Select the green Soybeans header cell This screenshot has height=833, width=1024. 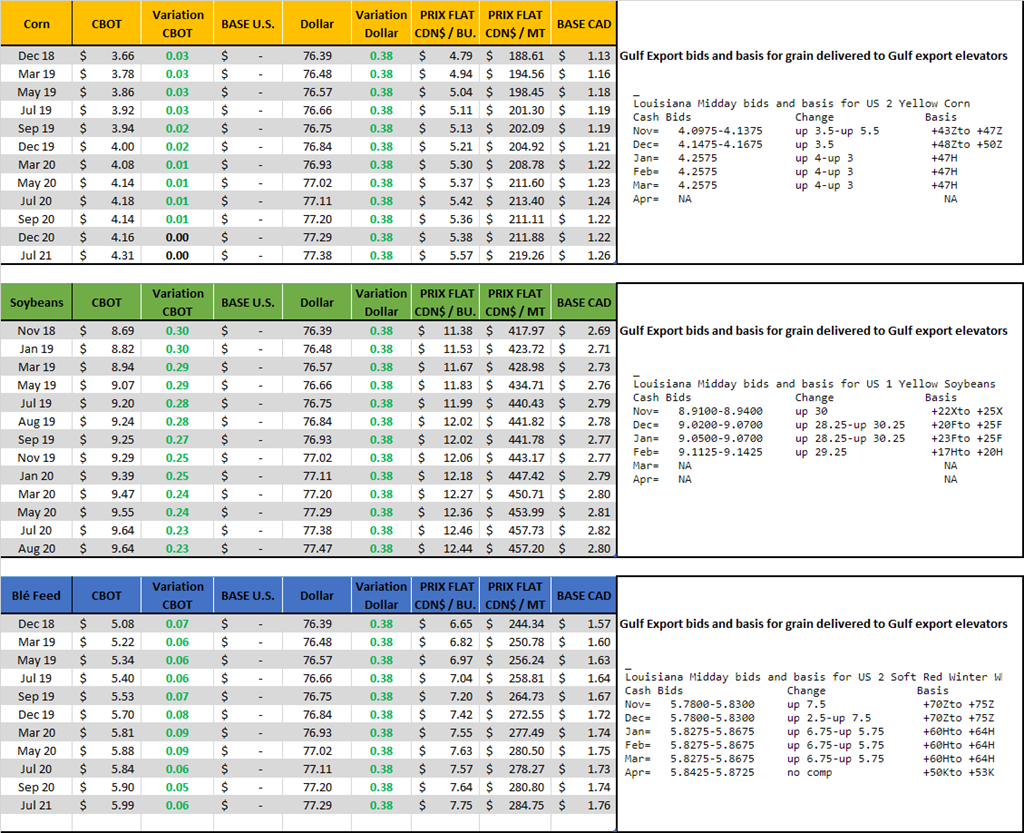pos(37,302)
